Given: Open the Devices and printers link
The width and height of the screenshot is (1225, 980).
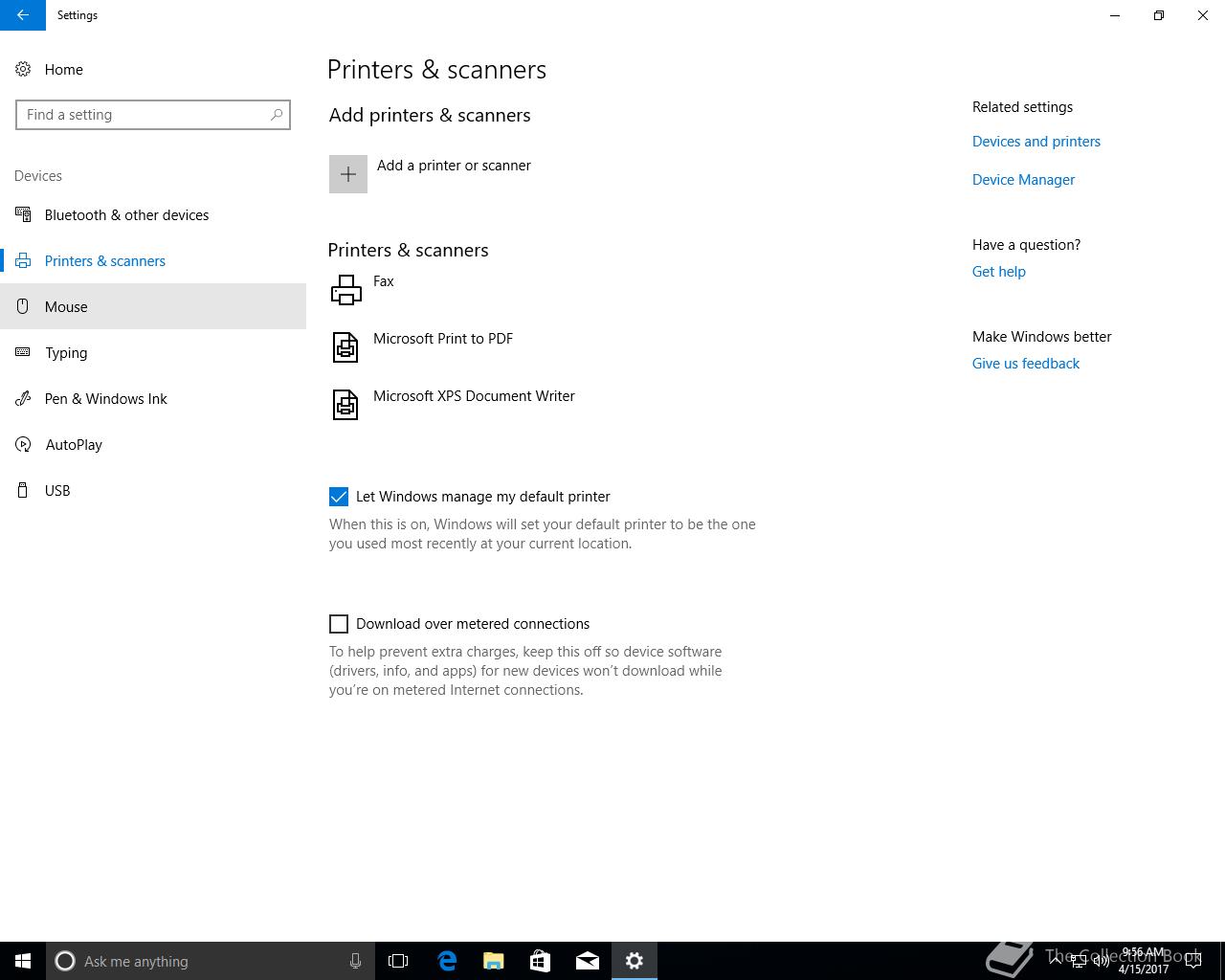Looking at the screenshot, I should click(x=1036, y=142).
